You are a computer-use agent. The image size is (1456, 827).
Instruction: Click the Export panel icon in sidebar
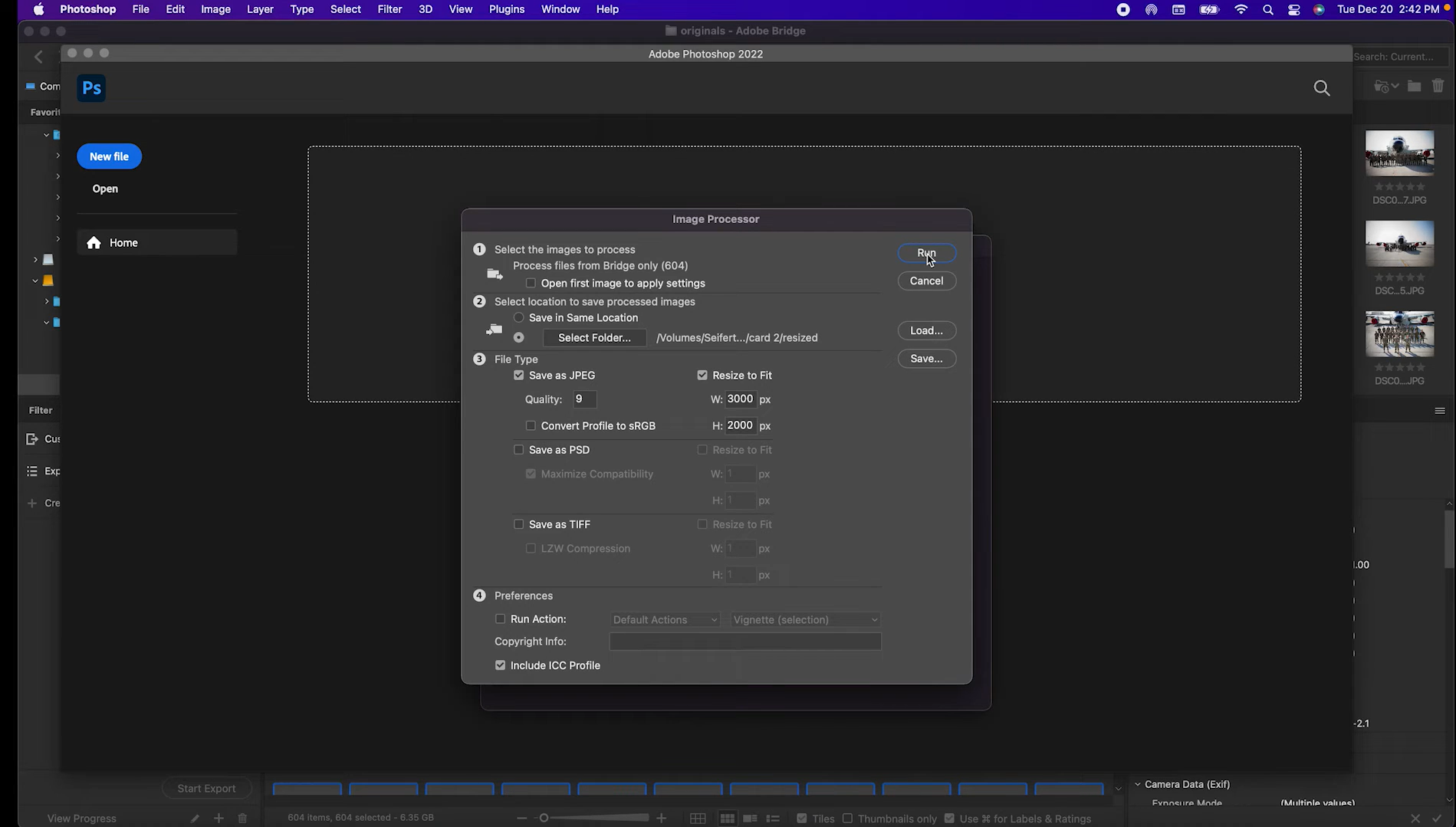point(31,471)
